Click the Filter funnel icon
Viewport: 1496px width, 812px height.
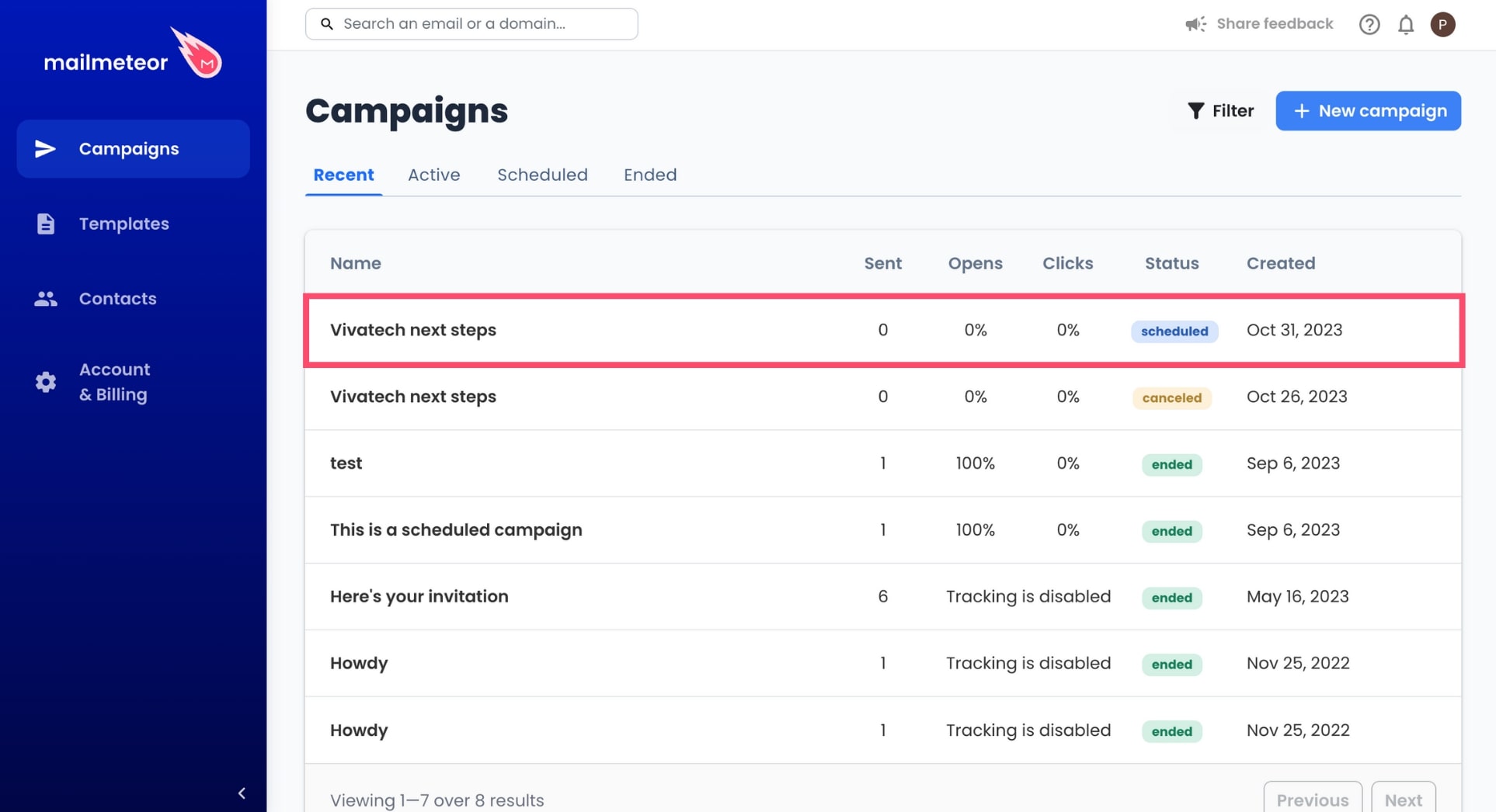[x=1196, y=111]
